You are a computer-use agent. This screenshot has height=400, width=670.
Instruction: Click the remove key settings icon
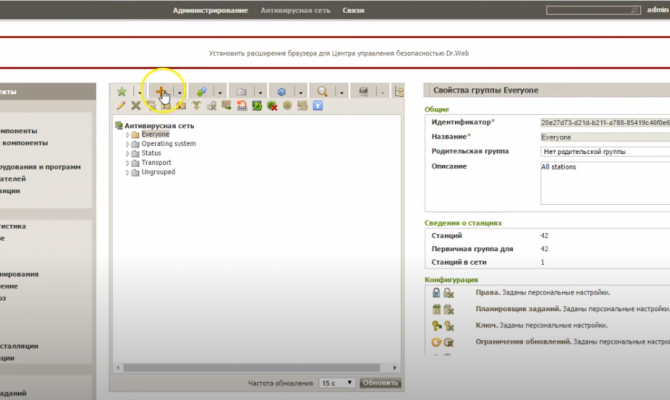[x=449, y=326]
